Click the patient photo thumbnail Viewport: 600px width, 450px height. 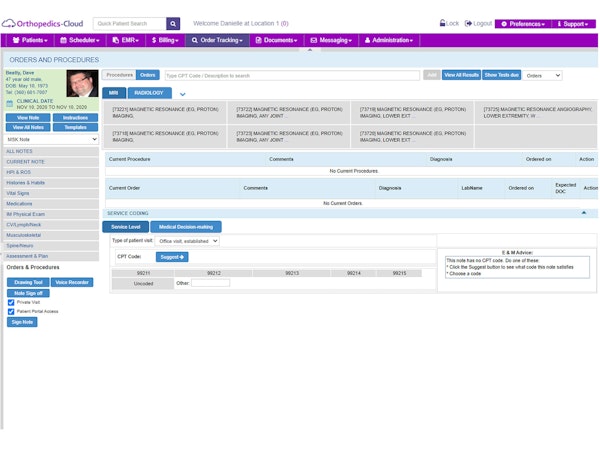[x=82, y=83]
